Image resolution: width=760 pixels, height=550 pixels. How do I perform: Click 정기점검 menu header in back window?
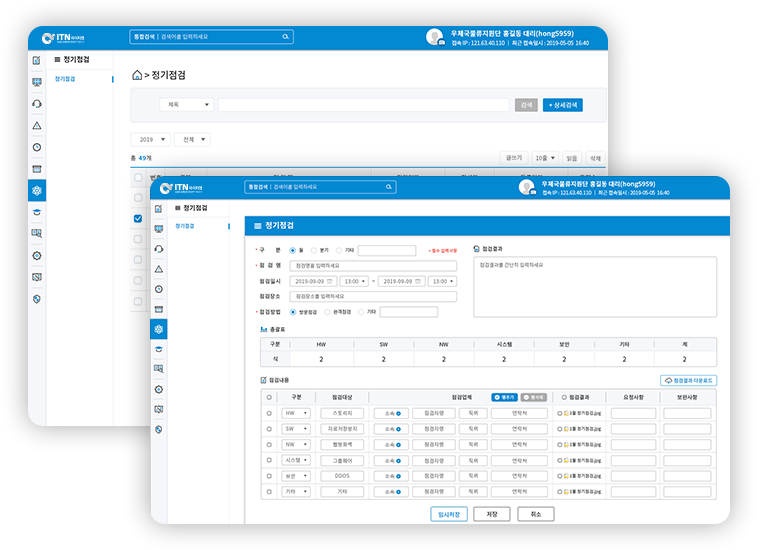[72, 59]
